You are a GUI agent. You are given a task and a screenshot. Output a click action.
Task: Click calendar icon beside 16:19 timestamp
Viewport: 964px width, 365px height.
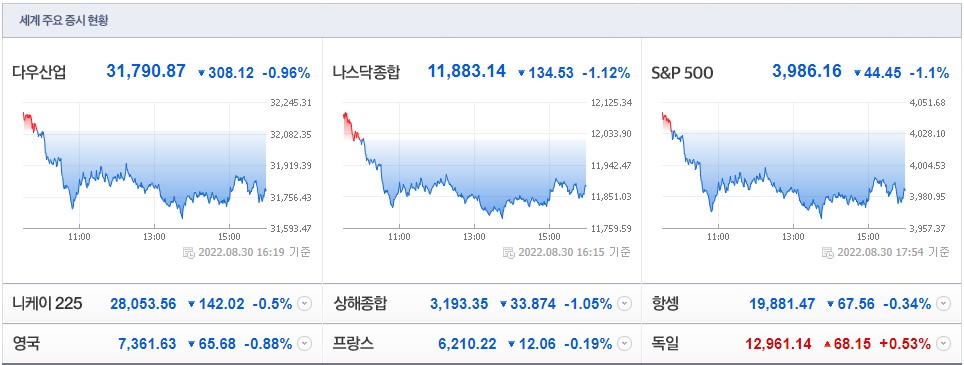[x=188, y=252]
